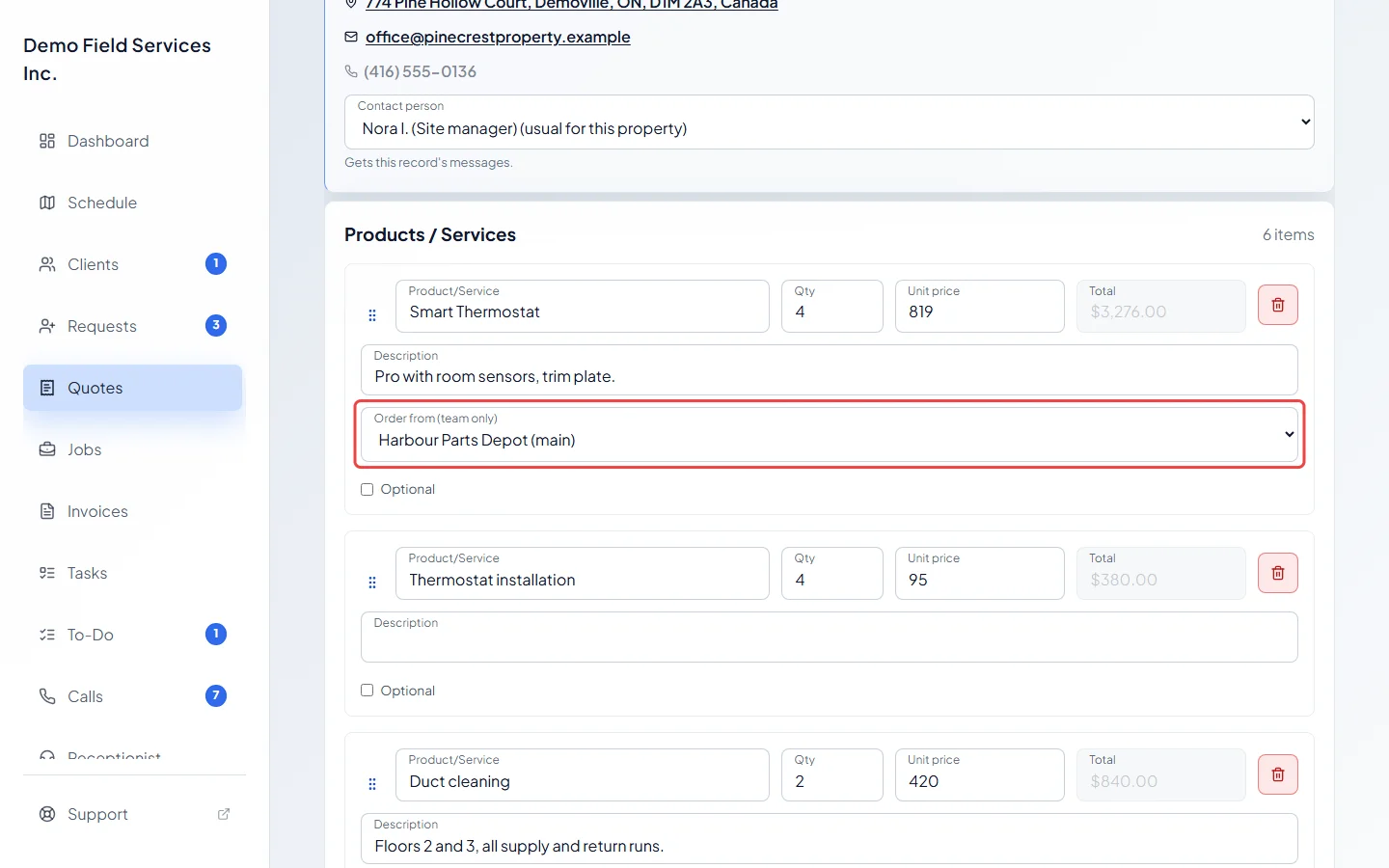Grab the drag handle beside Smart Thermostat
This screenshot has width=1389, height=868.
(x=372, y=315)
